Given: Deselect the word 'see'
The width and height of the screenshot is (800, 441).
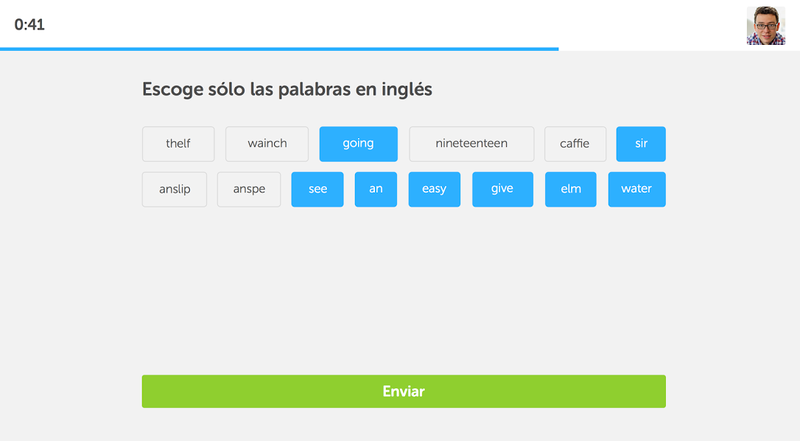Looking at the screenshot, I should (317, 189).
